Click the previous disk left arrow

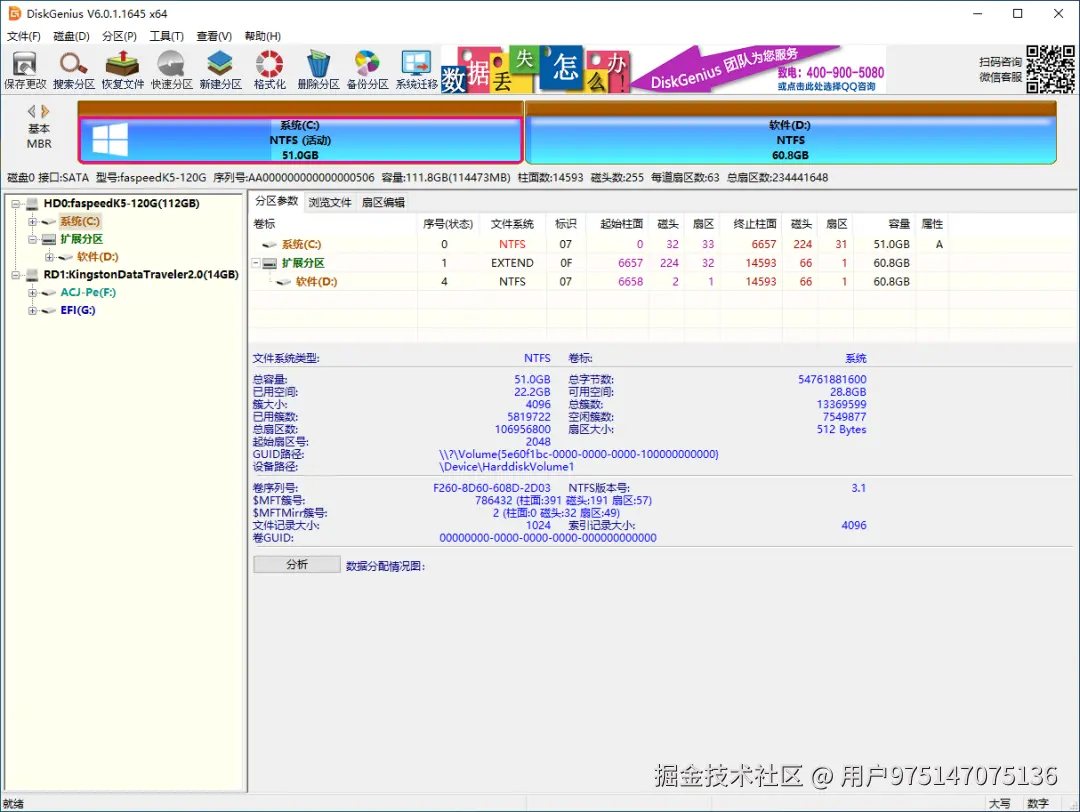[32, 111]
